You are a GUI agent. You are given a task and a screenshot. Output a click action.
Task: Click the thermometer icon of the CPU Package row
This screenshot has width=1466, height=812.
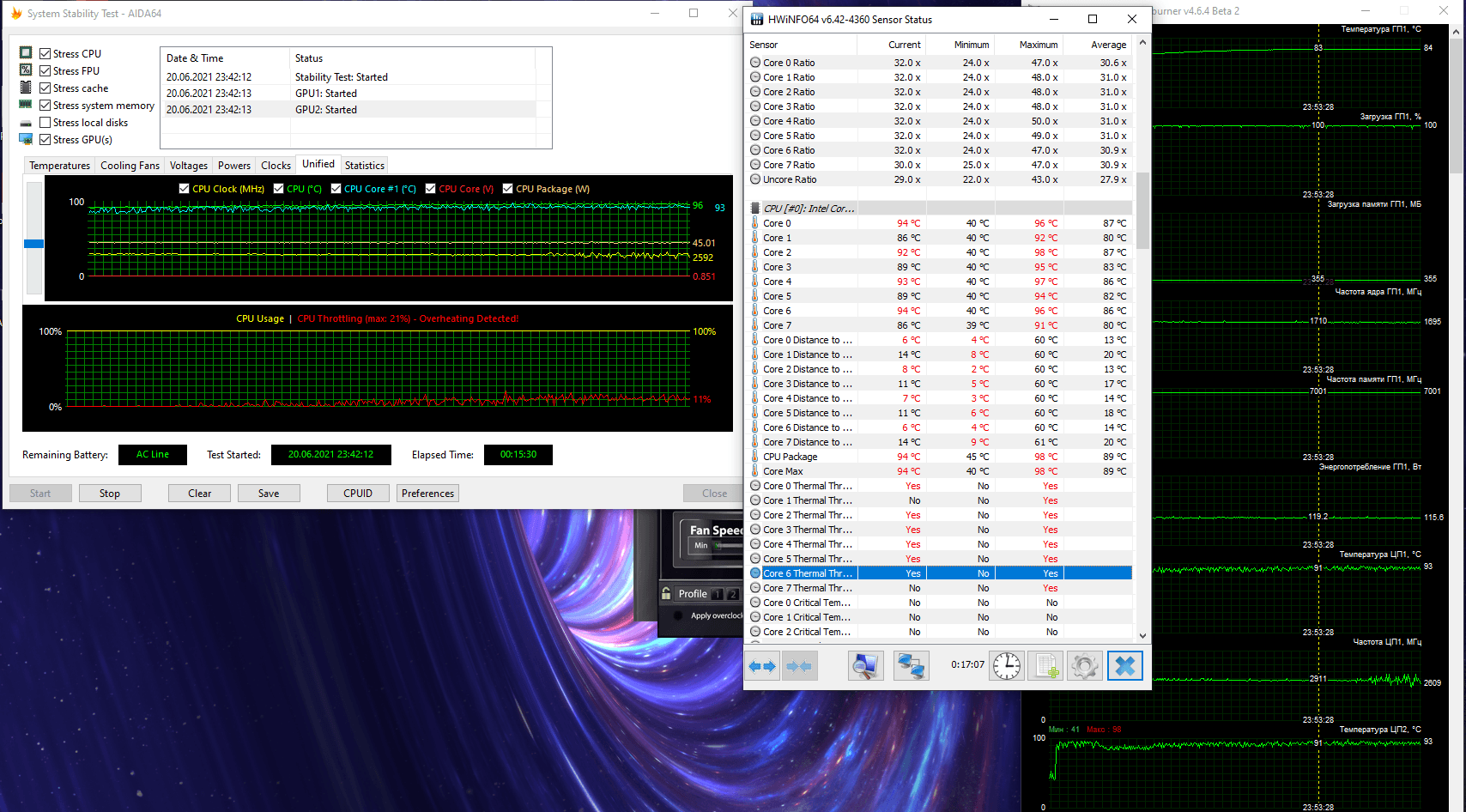click(755, 457)
